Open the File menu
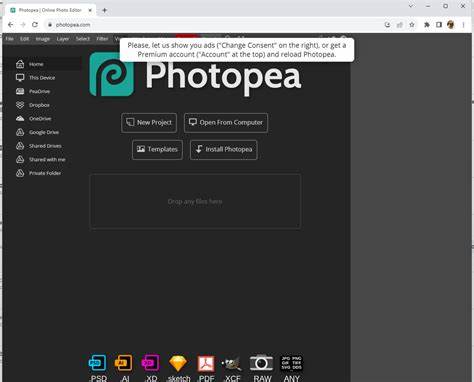474x382 pixels. click(x=10, y=39)
